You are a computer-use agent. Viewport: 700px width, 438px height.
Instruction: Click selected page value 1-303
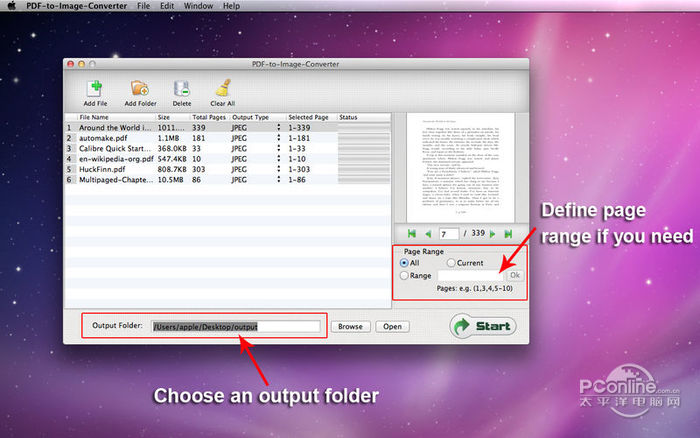coord(299,169)
